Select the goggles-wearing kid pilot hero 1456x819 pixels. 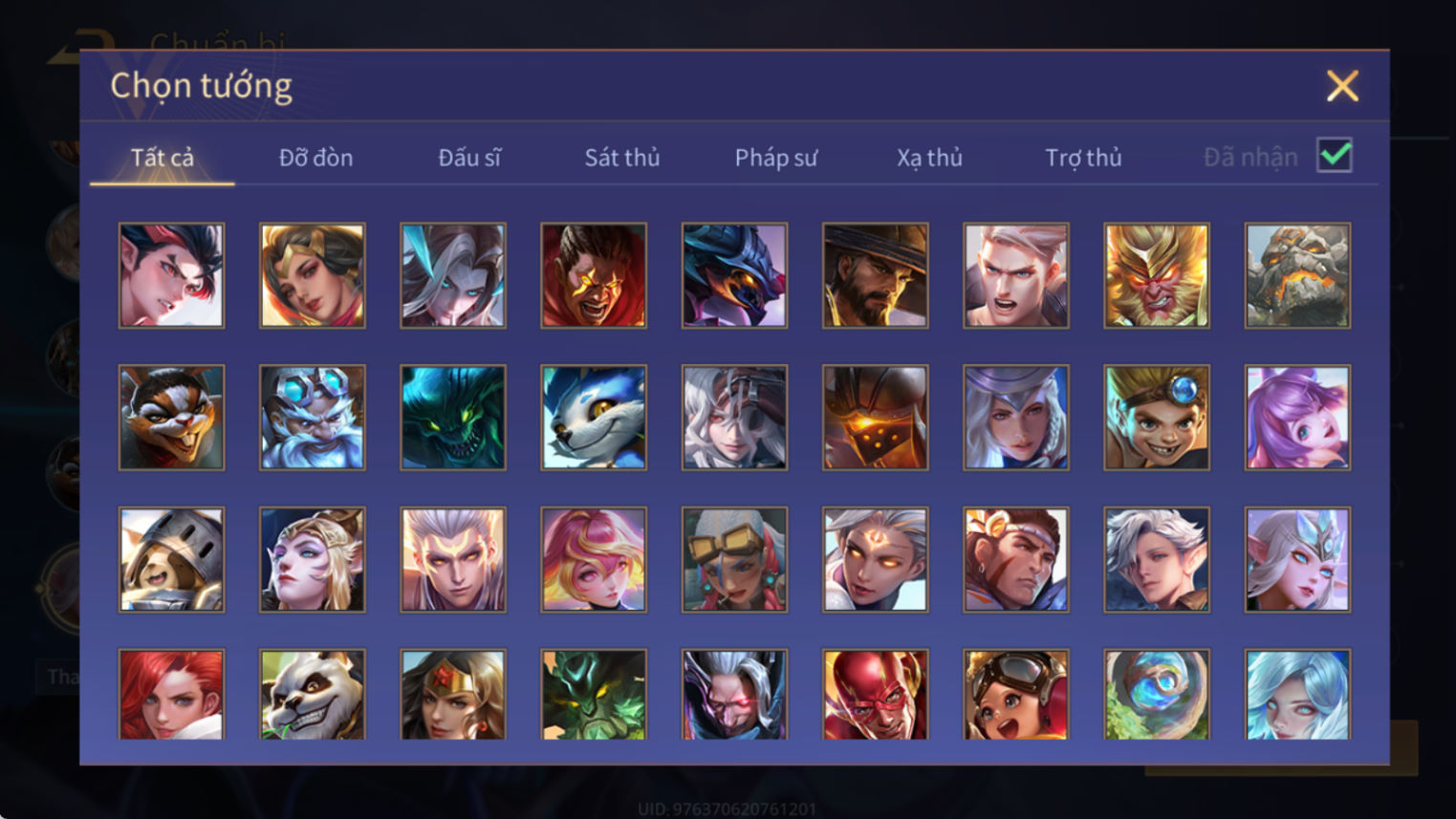[x=1015, y=694]
